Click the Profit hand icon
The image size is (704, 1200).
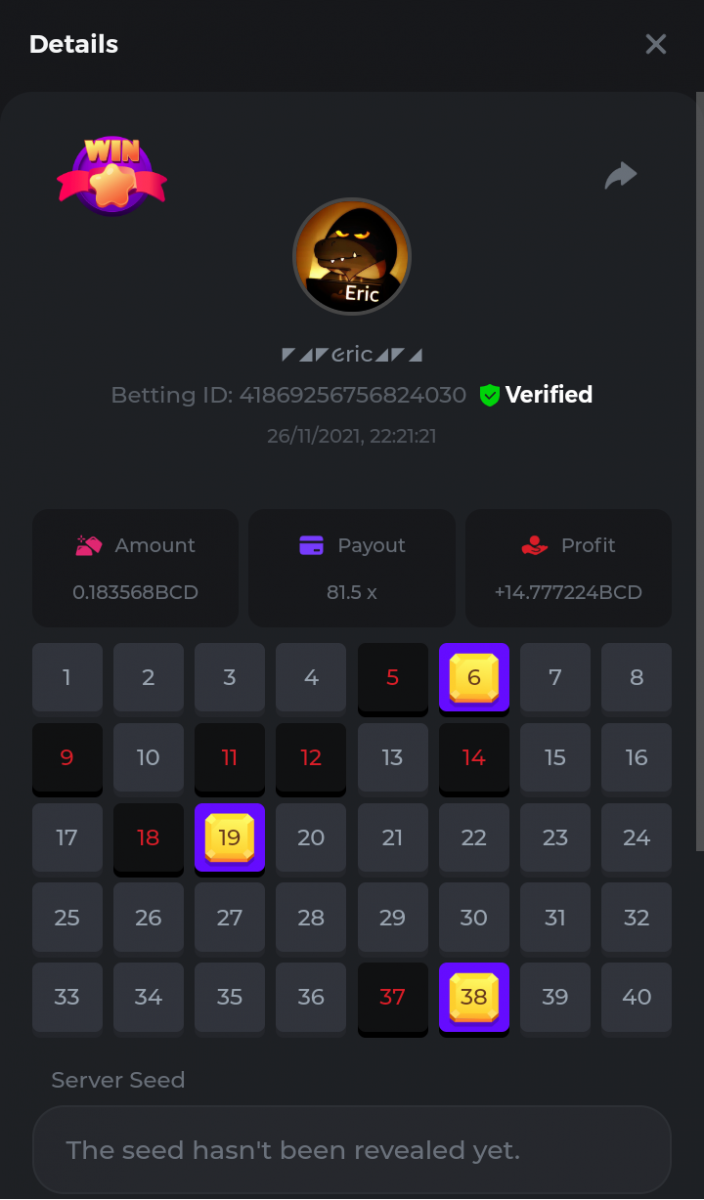[x=535, y=546]
